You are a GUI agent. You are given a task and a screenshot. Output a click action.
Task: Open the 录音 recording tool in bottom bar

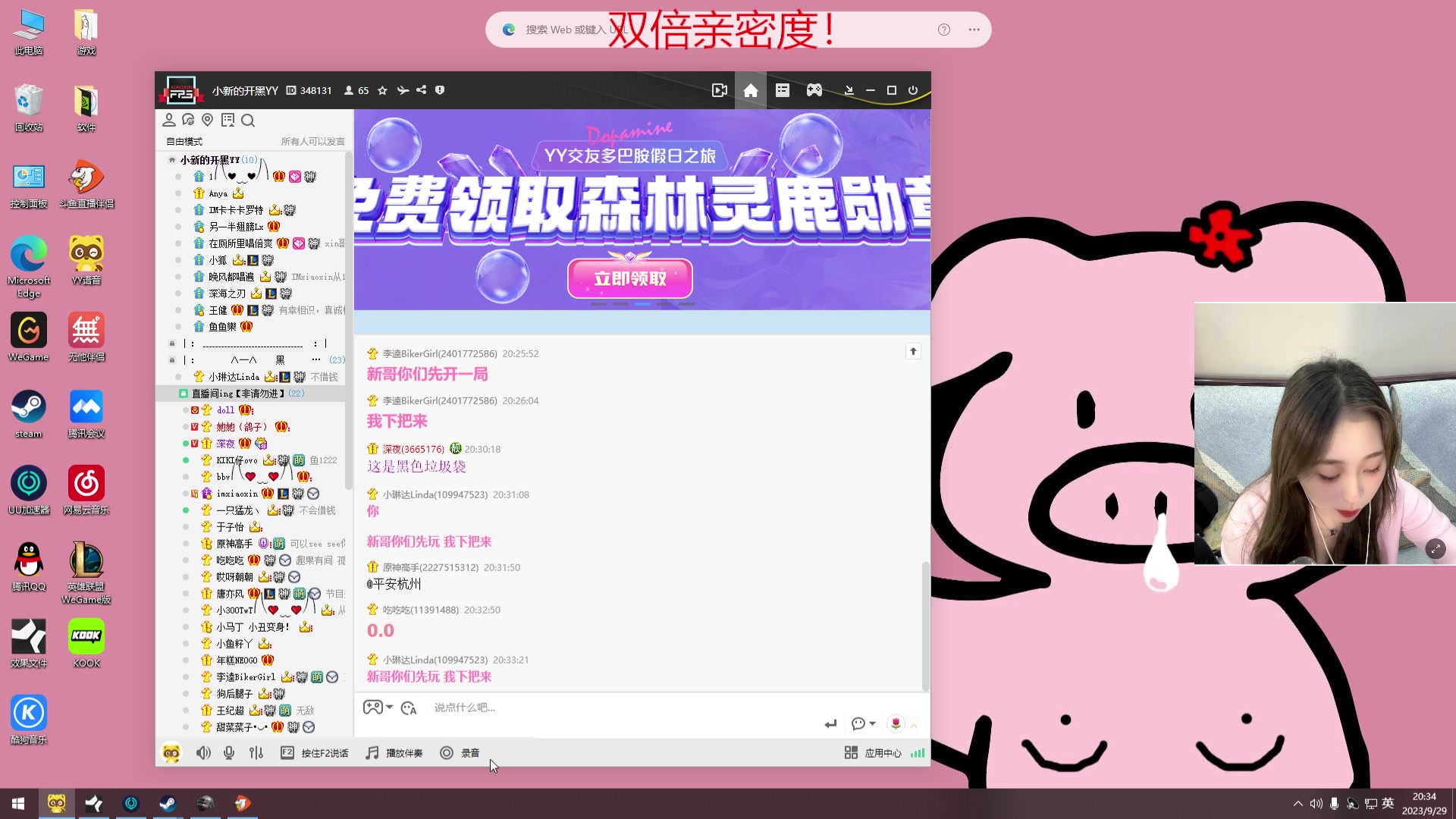pos(460,752)
